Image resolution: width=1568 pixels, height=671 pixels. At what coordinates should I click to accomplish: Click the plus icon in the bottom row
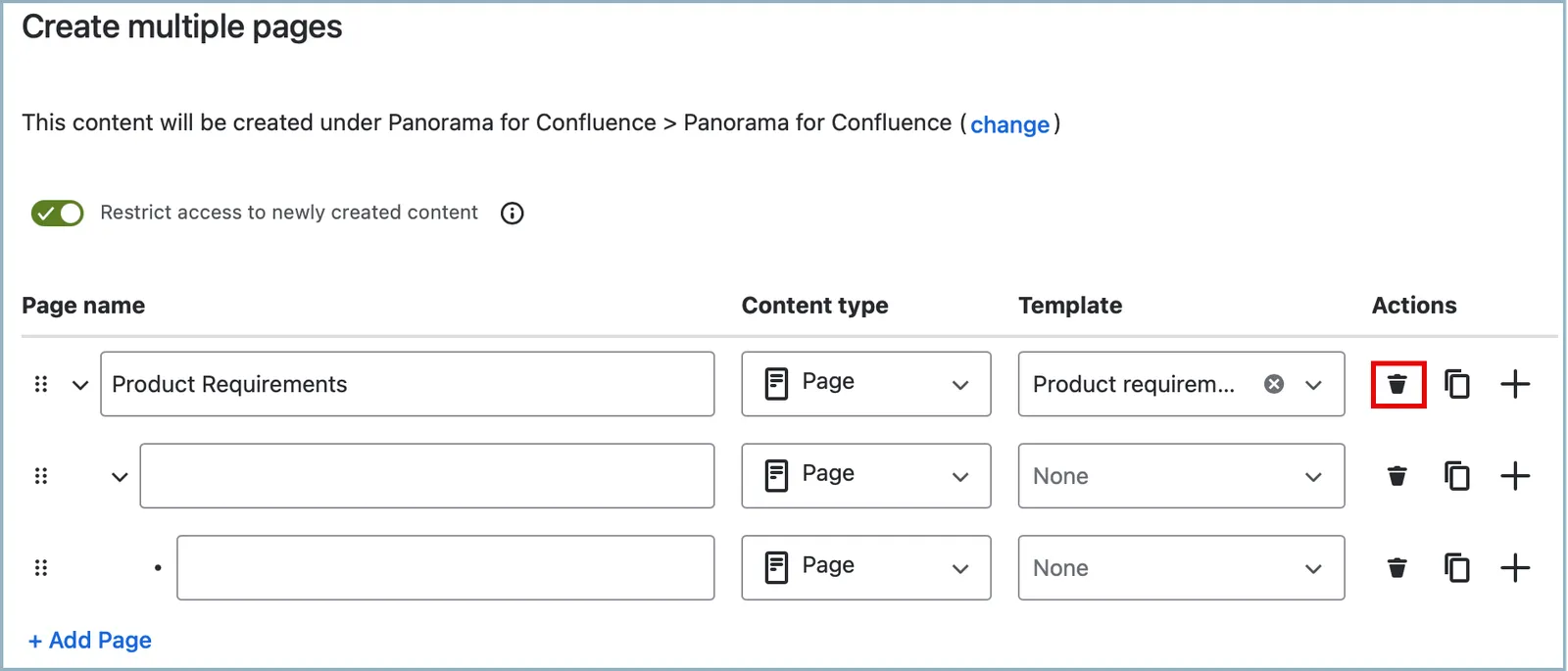point(1515,568)
